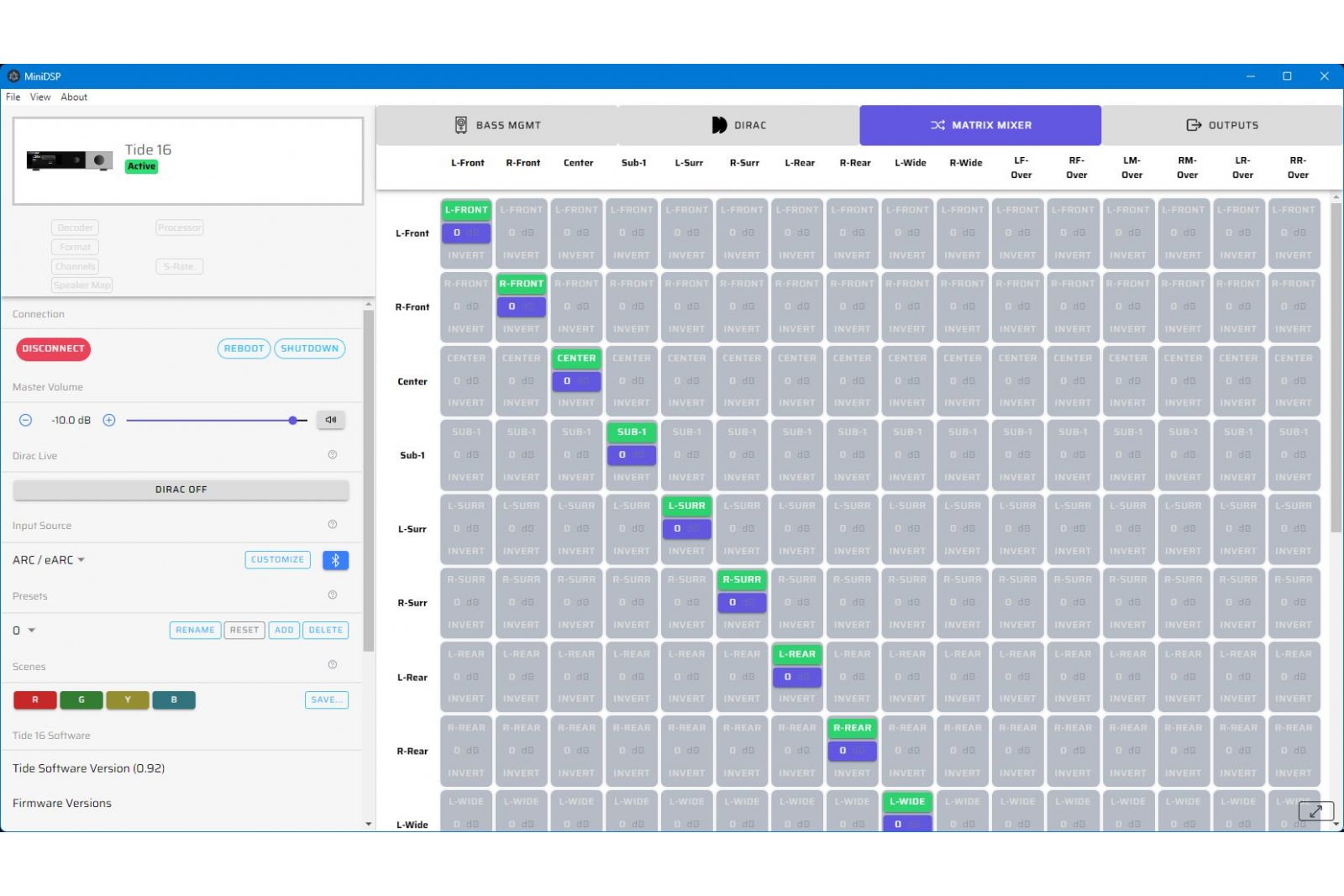The image size is (1344, 896).
Task: Click the Bluetooth icon button
Action: pos(335,560)
